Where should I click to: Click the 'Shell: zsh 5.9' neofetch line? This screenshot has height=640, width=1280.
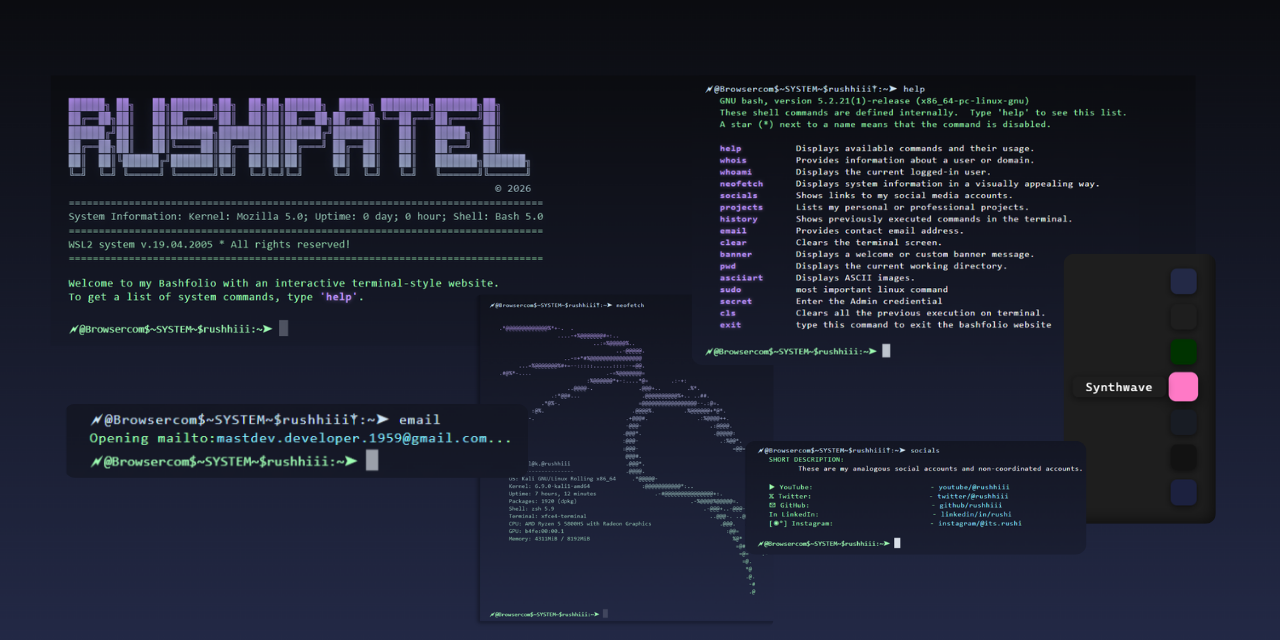click(x=531, y=508)
